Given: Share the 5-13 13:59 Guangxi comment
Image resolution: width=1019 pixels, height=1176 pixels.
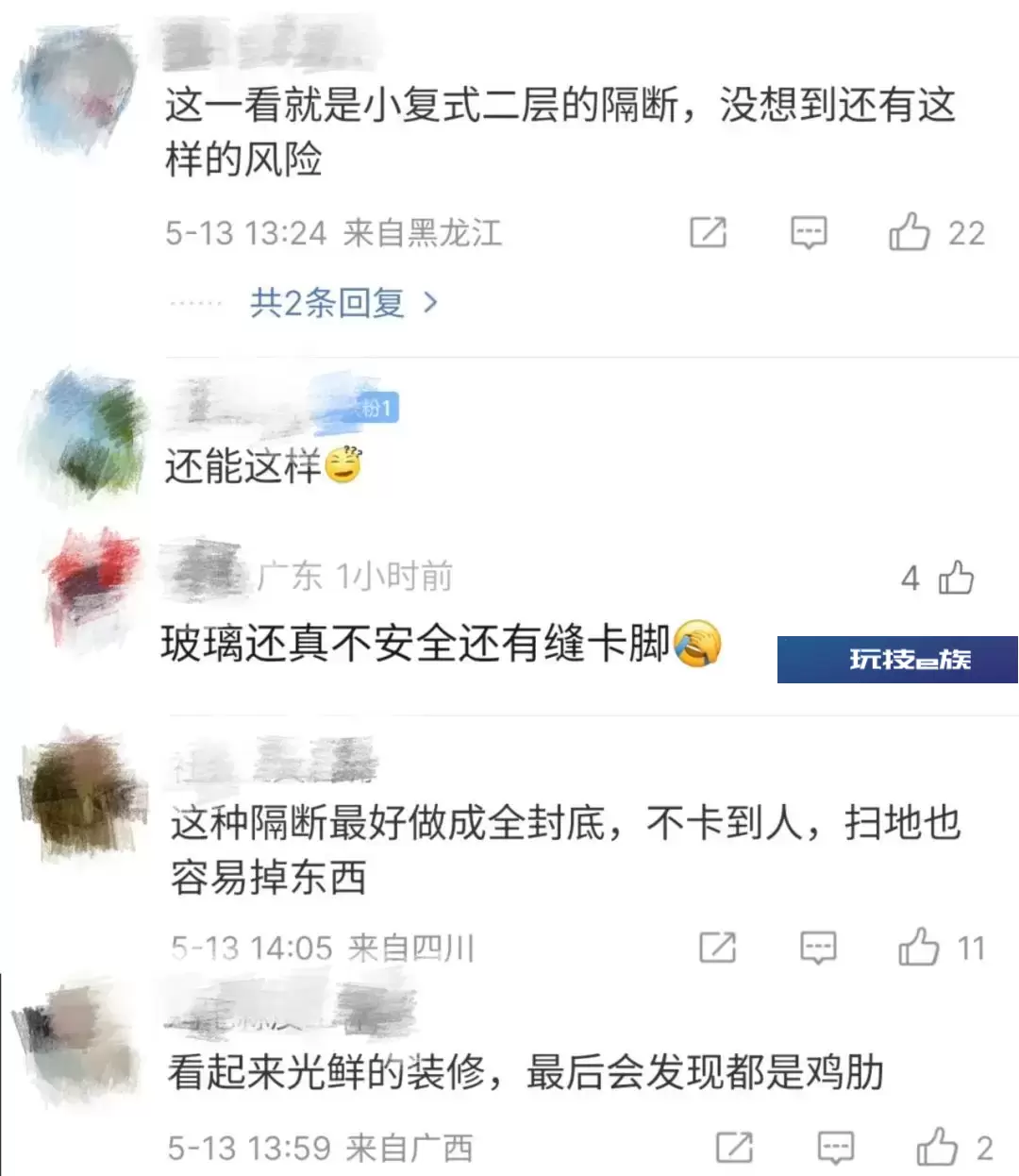Looking at the screenshot, I should pos(734,1147).
